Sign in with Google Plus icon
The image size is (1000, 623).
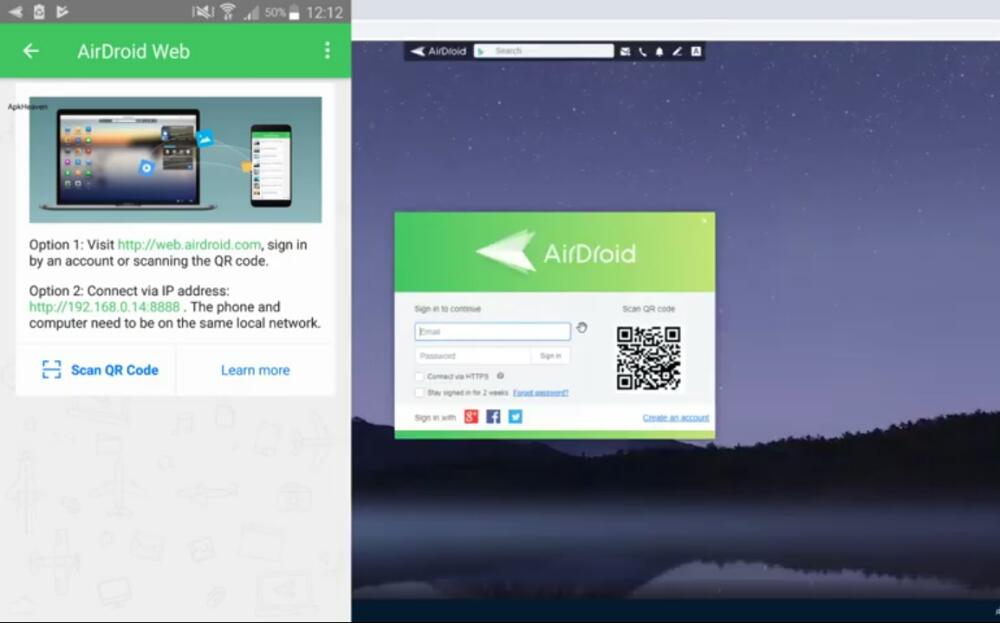[x=471, y=417]
